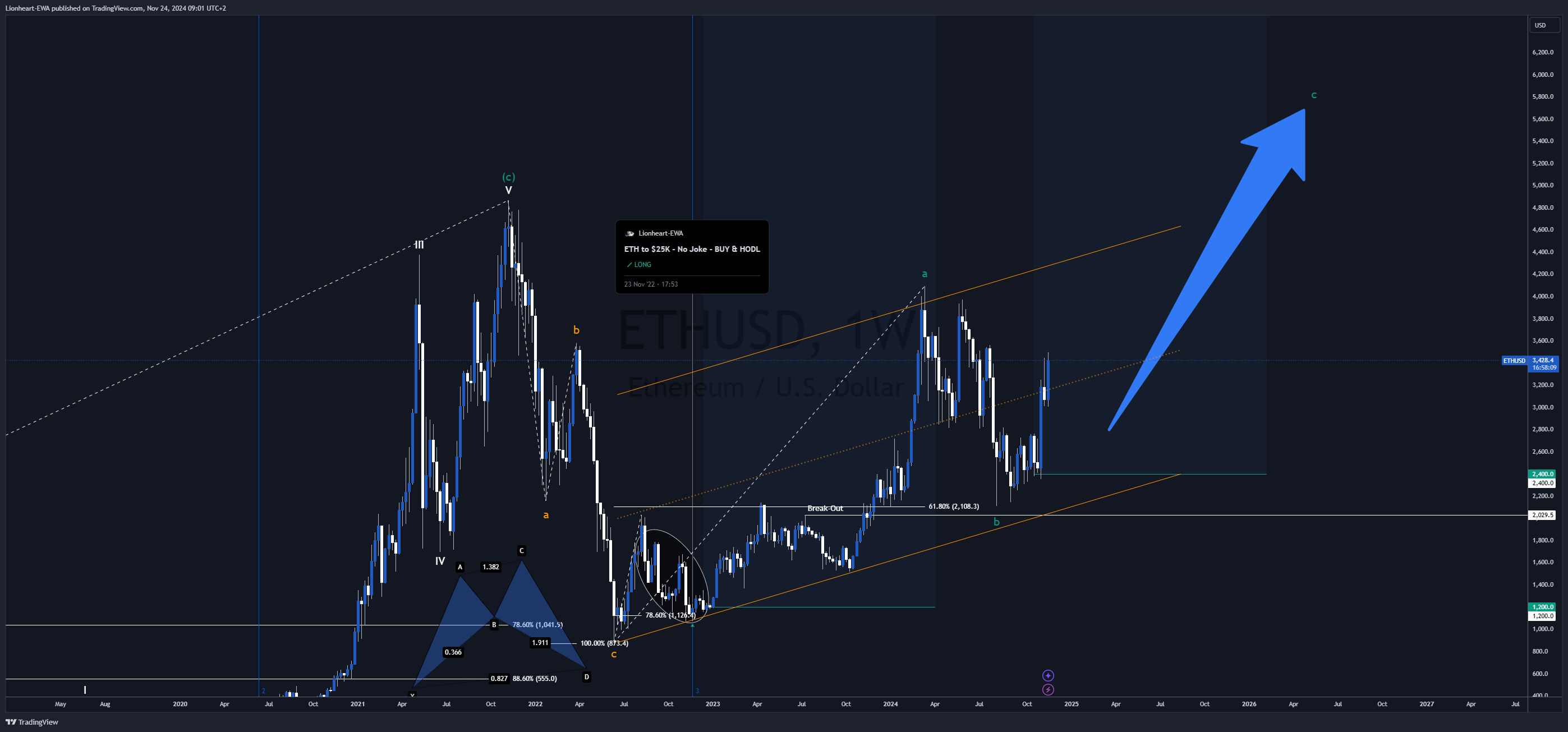Image resolution: width=1568 pixels, height=732 pixels.
Task: Click the Lionheart-EWA avatar in the idea card
Action: [629, 233]
